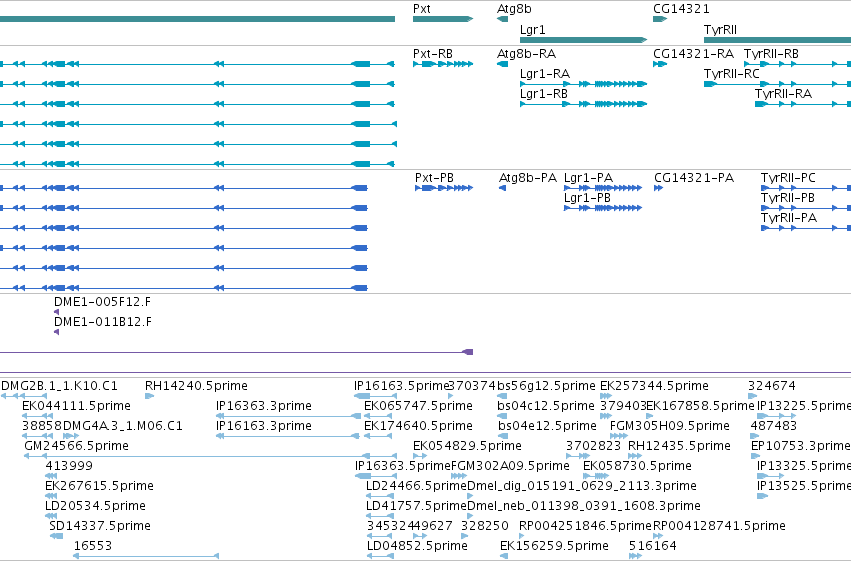
Task: Select the CG14321-RA transcript label
Action: pos(693,54)
